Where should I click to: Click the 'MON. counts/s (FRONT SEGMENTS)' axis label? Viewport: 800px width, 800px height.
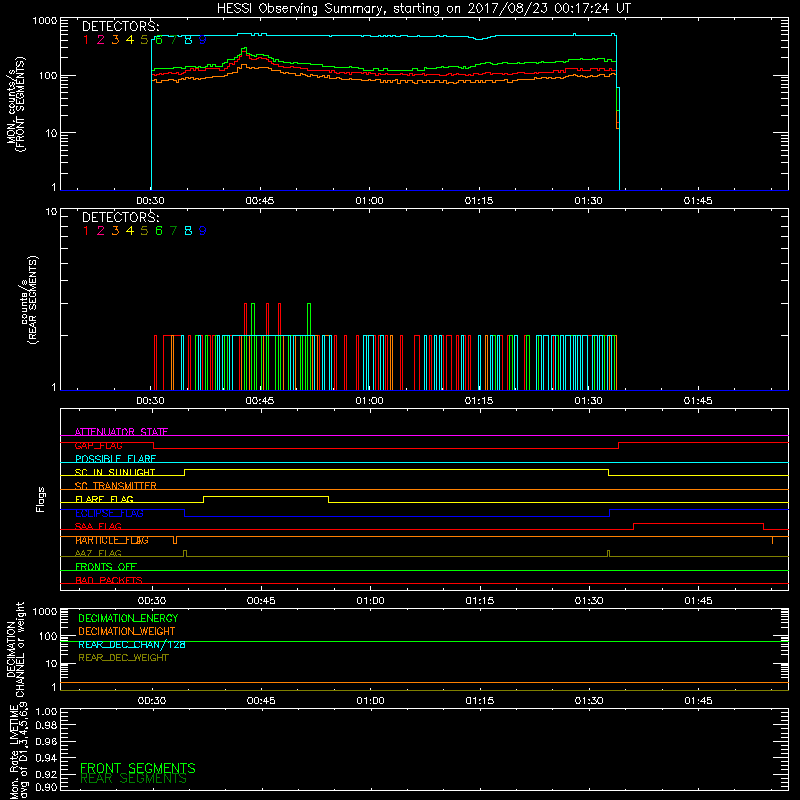coord(16,104)
